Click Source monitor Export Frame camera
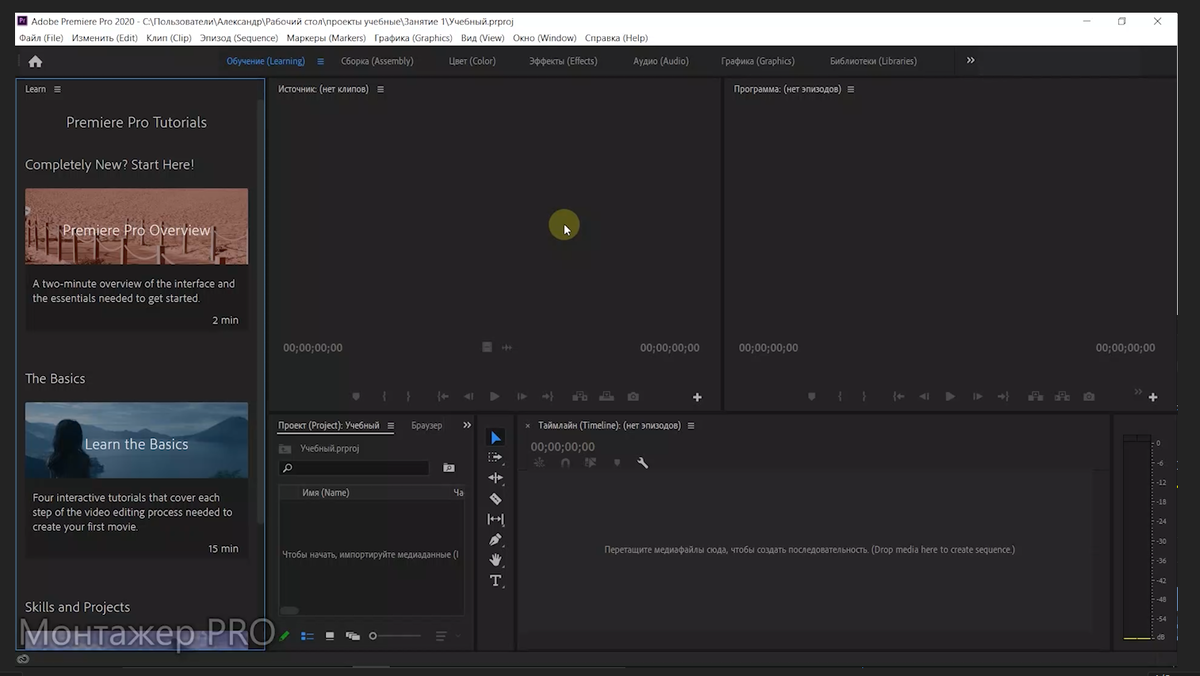 click(633, 397)
